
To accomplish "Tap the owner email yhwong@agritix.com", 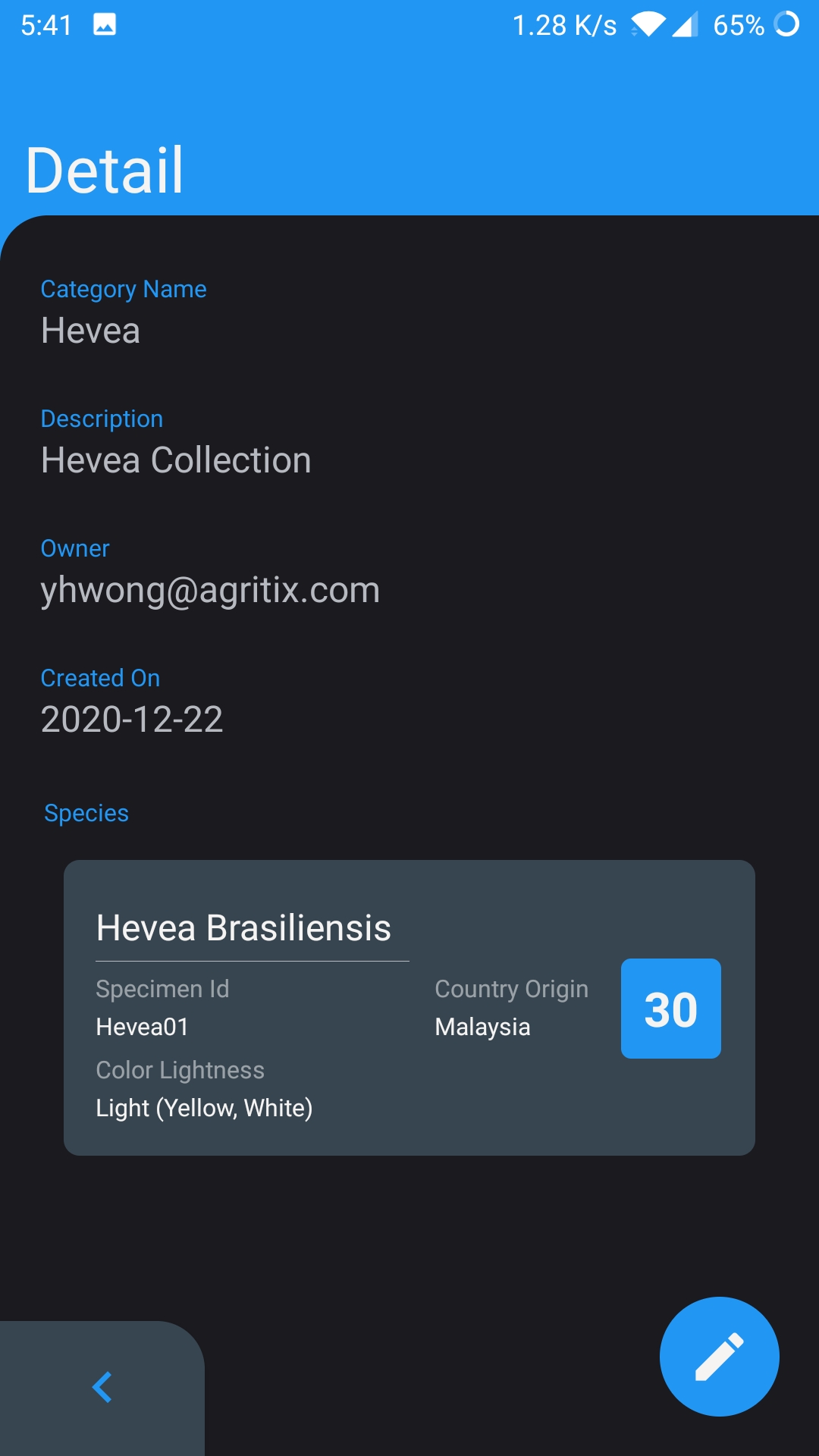I will pyautogui.click(x=210, y=590).
